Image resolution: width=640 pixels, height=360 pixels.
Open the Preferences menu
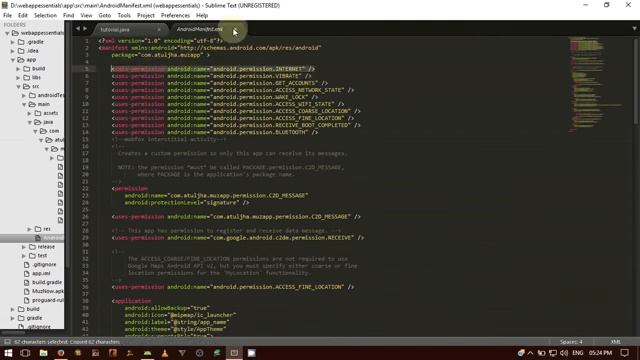[x=175, y=16]
